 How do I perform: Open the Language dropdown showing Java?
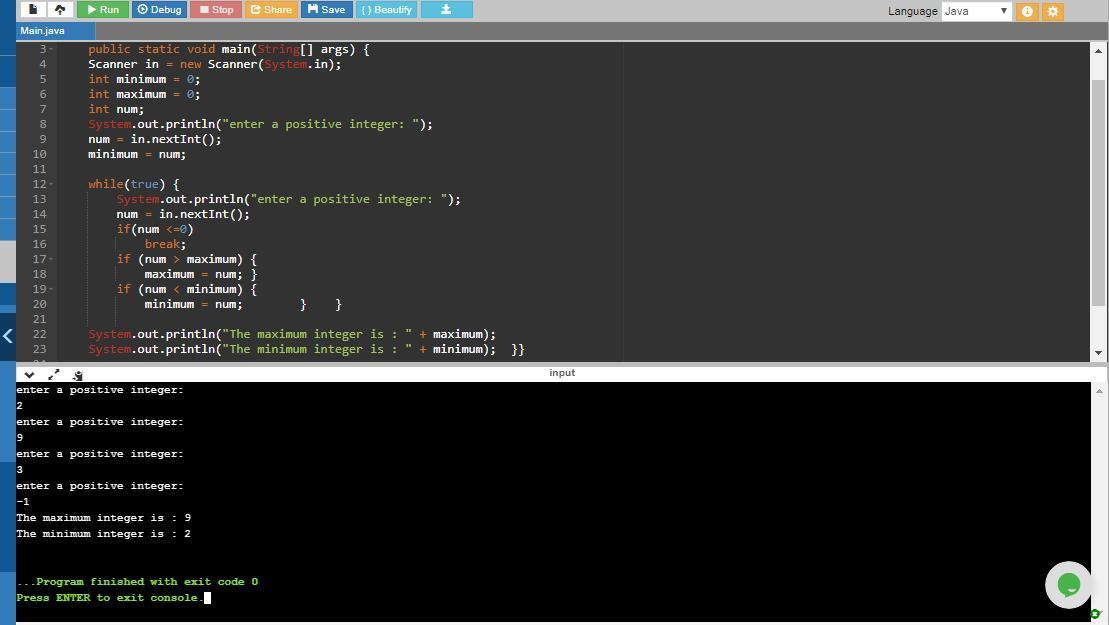(976, 11)
